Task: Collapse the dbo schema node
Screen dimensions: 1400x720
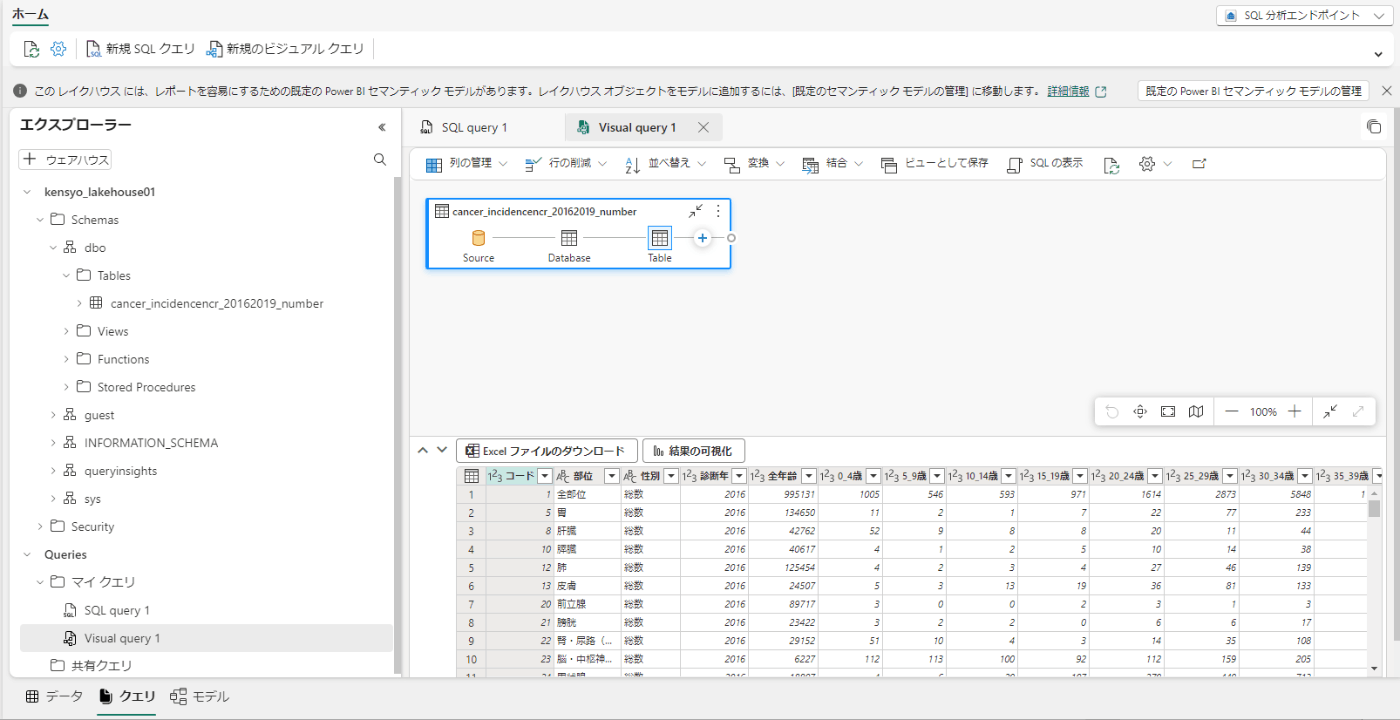Action: tap(53, 248)
